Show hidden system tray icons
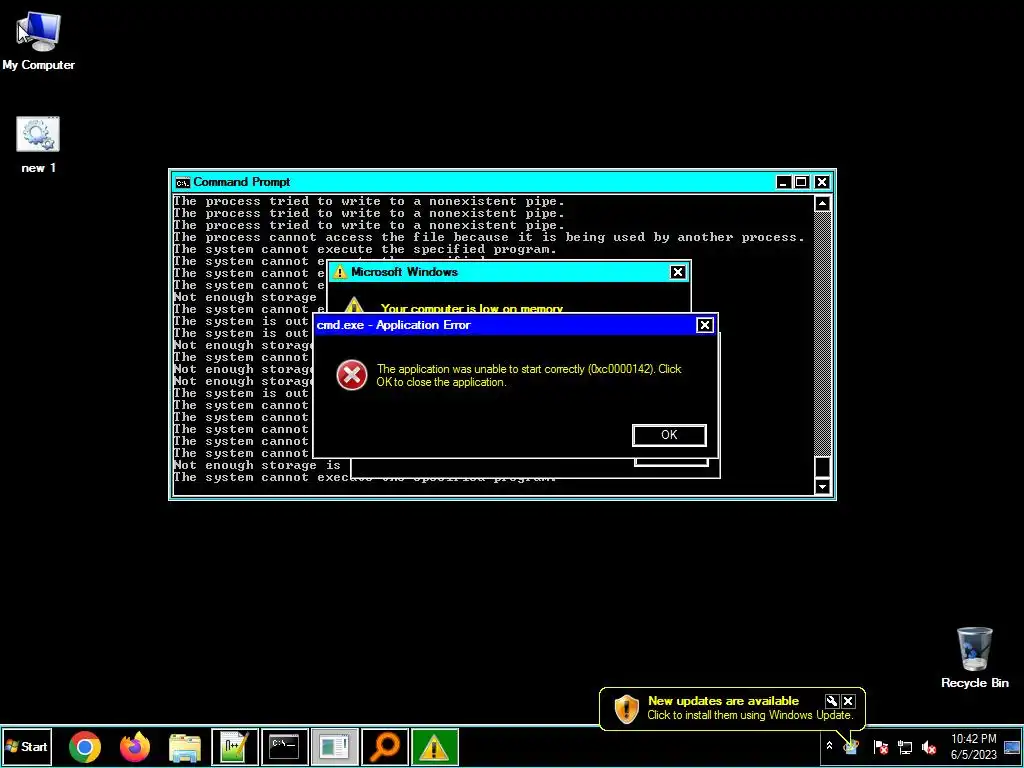 (829, 746)
